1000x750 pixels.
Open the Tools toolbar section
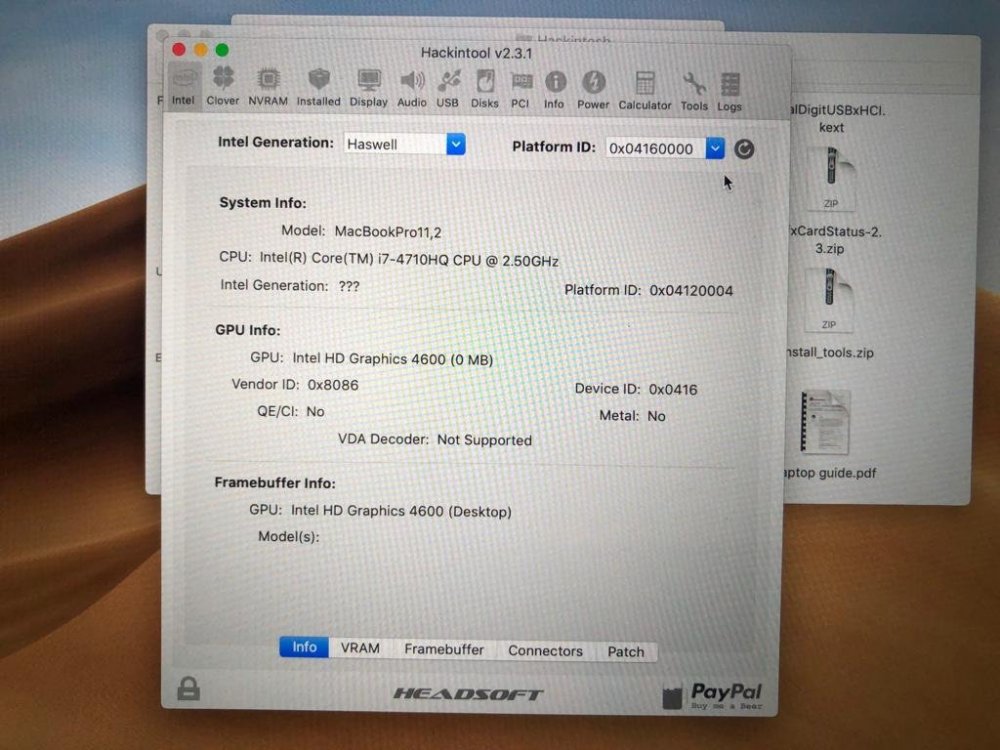pyautogui.click(x=694, y=93)
